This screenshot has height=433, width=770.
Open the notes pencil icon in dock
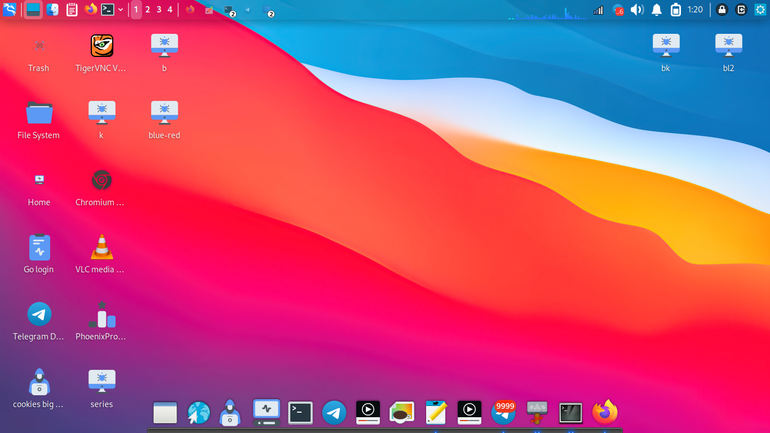pyautogui.click(x=436, y=412)
